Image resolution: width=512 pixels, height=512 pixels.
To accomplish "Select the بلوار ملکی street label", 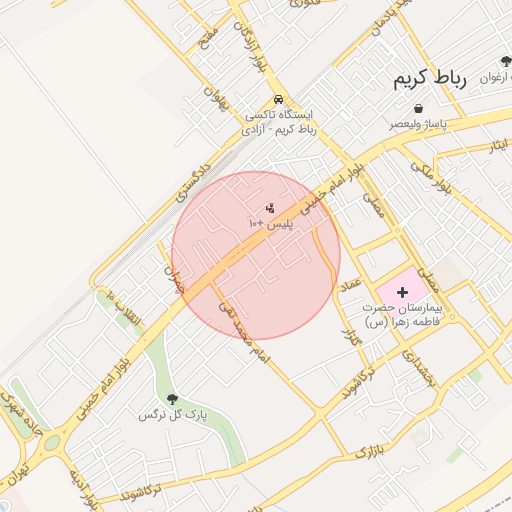I will point(431,178).
